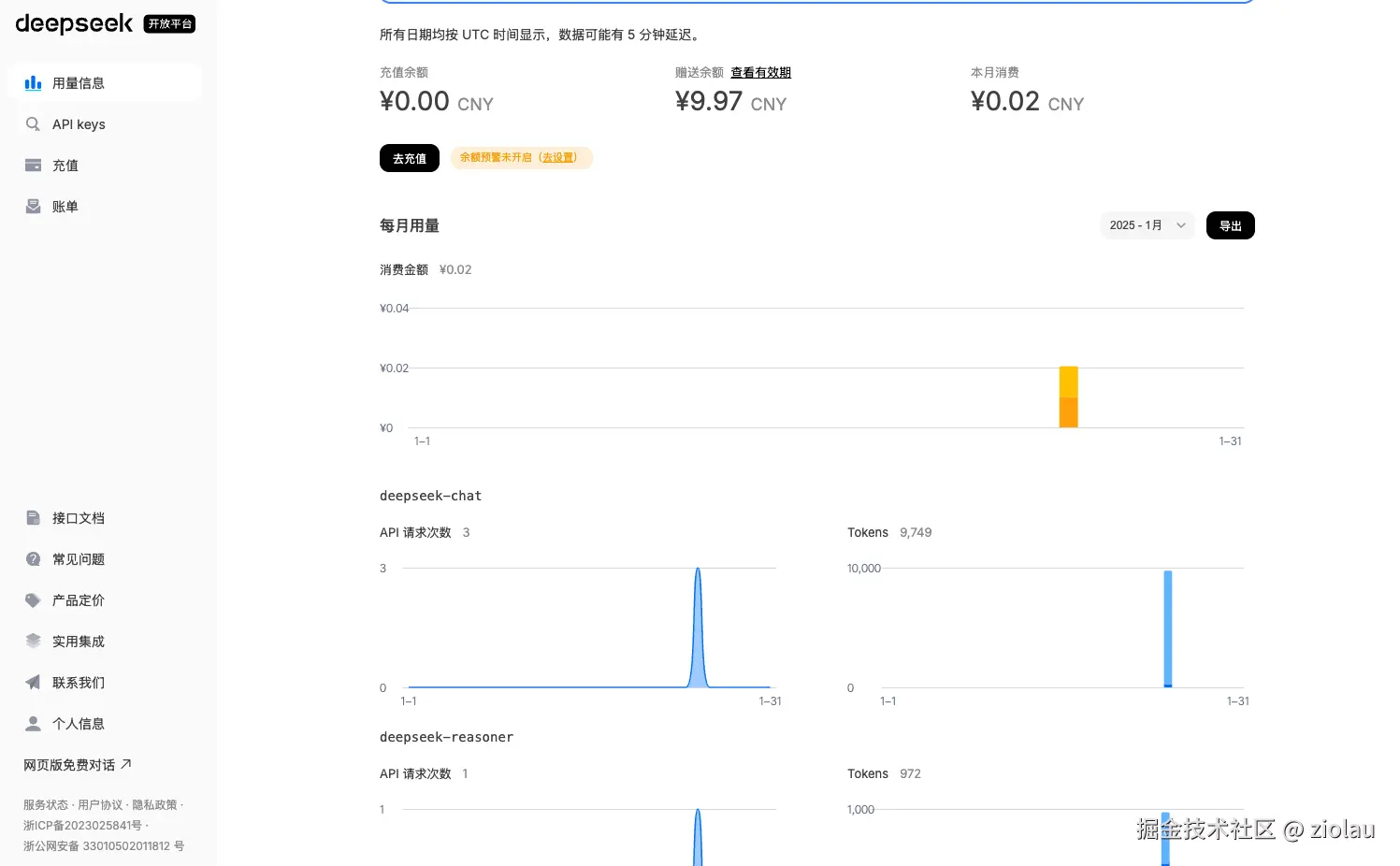Image resolution: width=1400 pixels, height=866 pixels.
Task: Click the ¥9.97 gift balance value
Action: pyautogui.click(x=709, y=101)
